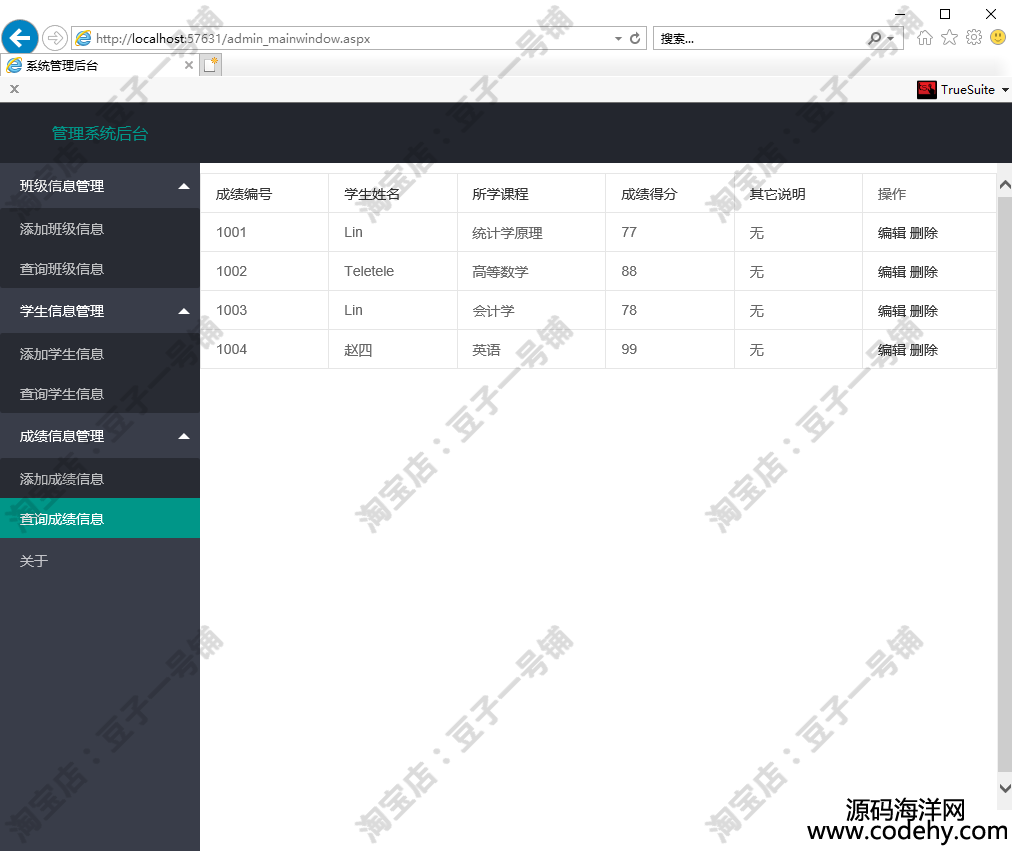The width and height of the screenshot is (1012, 851).
Task: Click the 成绩信息管理 section header
Action: [100, 437]
